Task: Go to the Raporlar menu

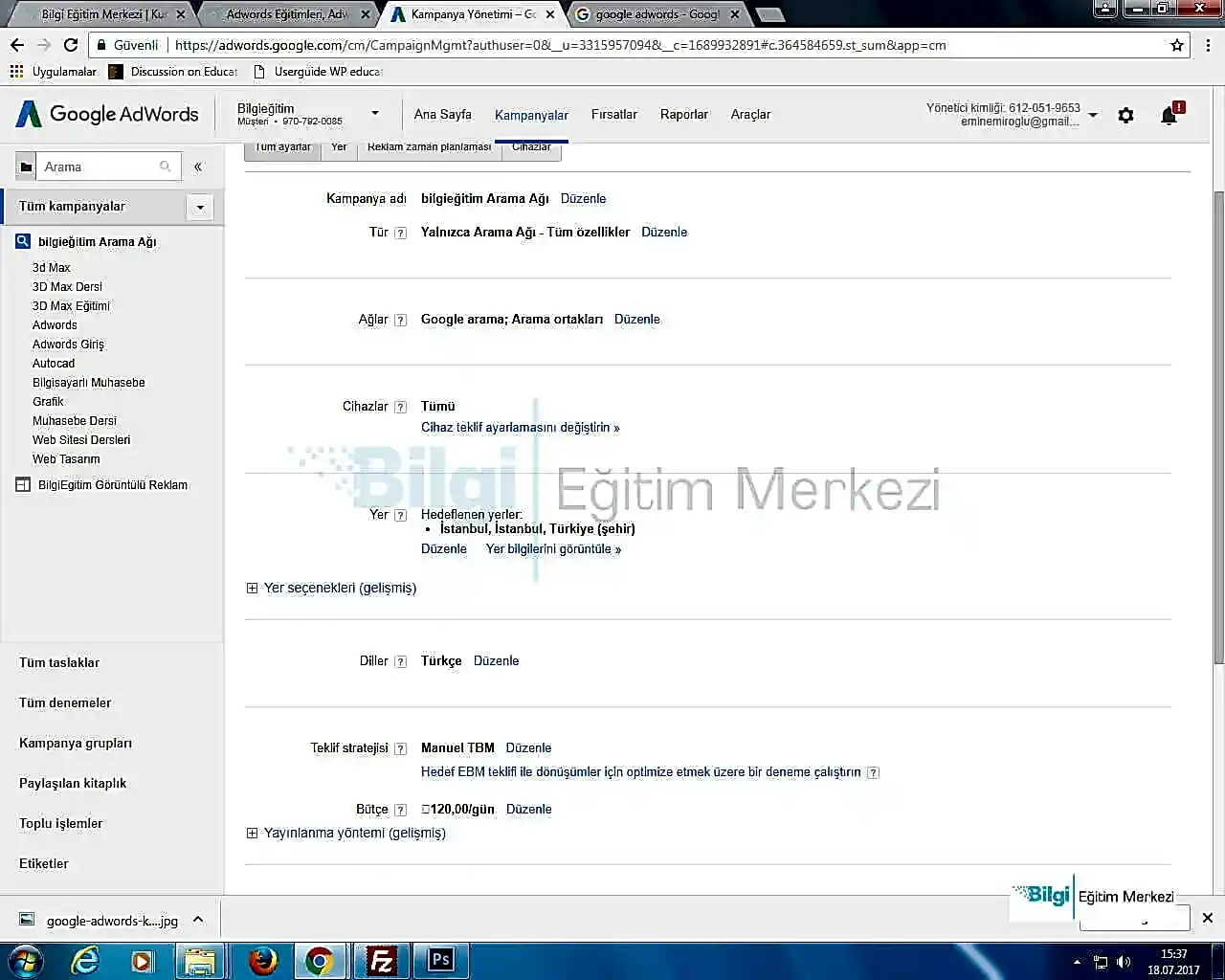Action: point(683,114)
